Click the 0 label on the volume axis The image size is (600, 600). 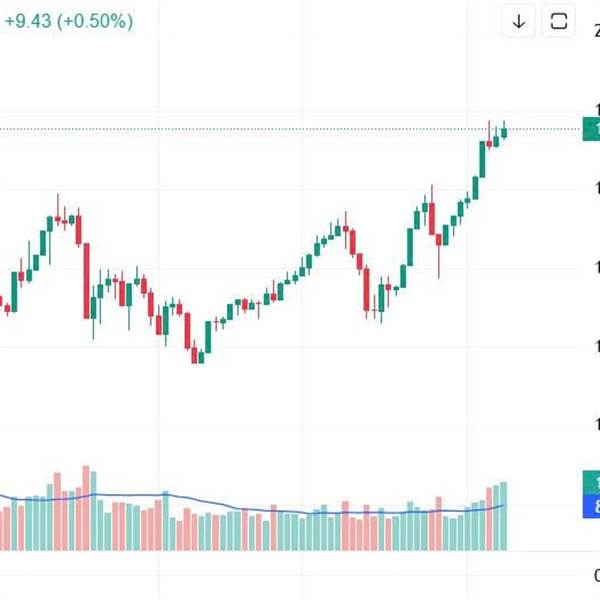595,575
